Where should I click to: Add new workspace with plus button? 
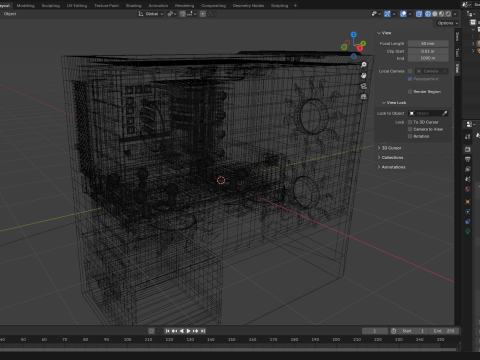click(295, 6)
